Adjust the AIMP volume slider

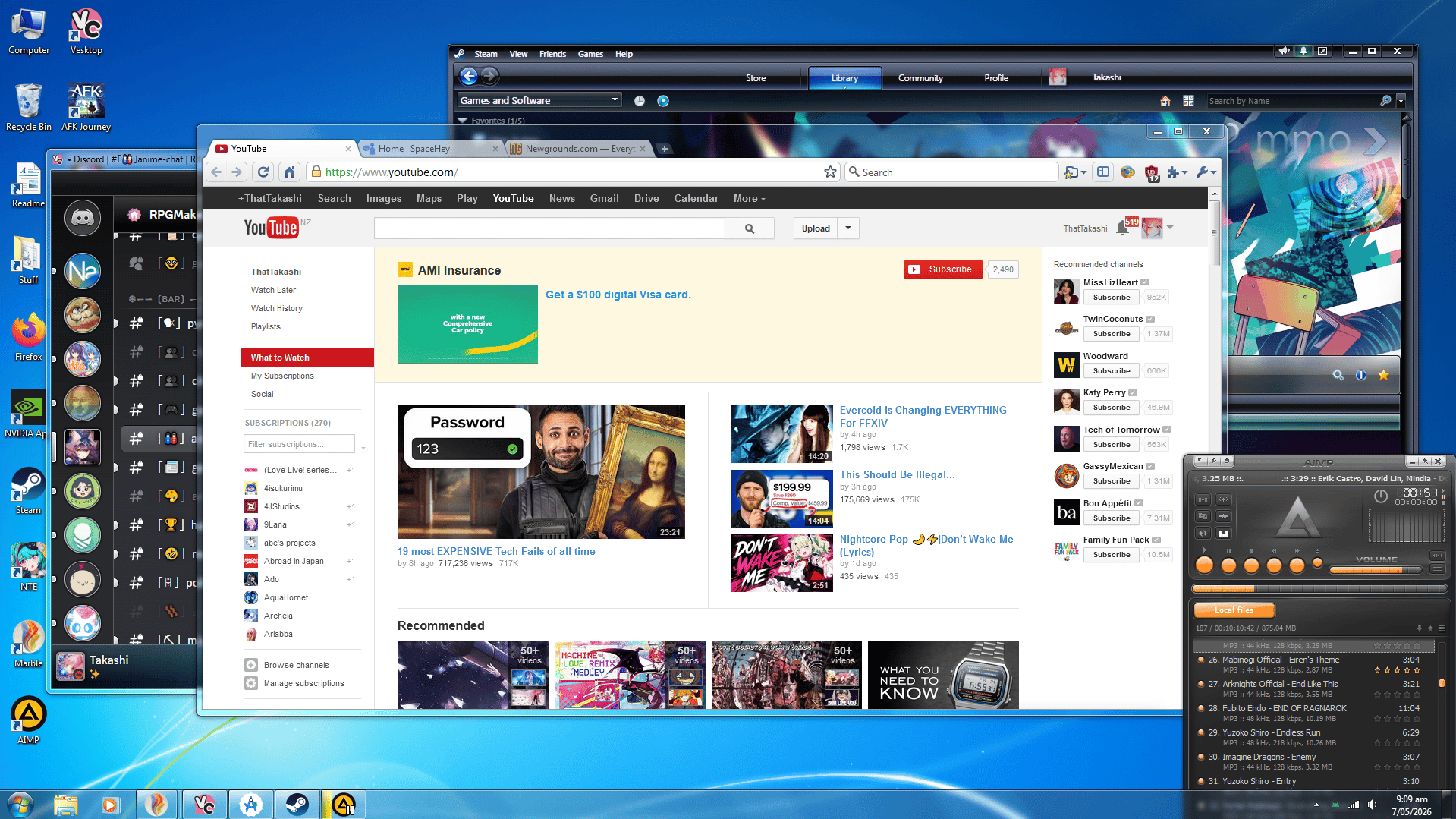1376,569
